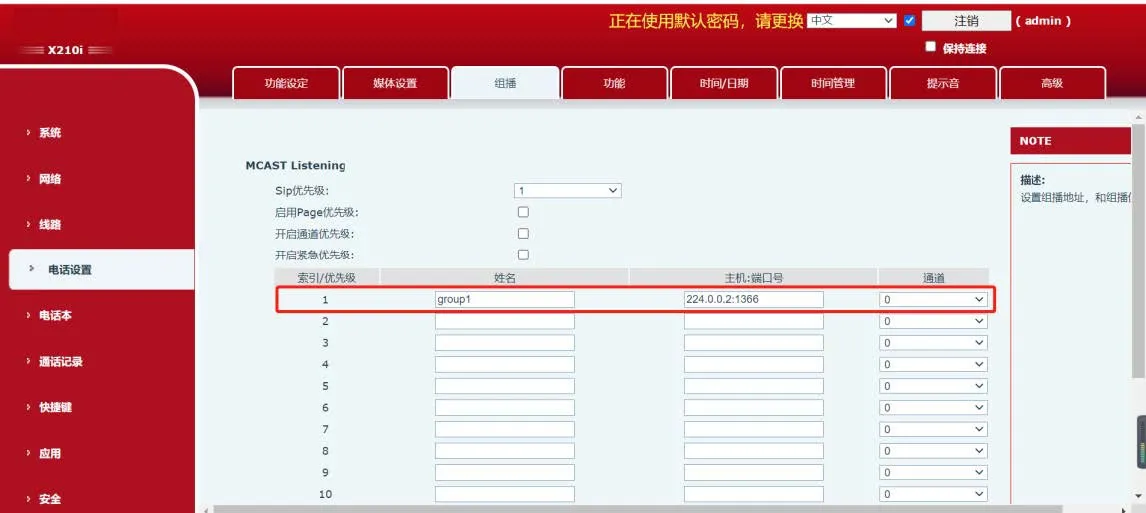Open 快捷键 sidebar section
Viewport: 1146px width, 513px height.
55,408
